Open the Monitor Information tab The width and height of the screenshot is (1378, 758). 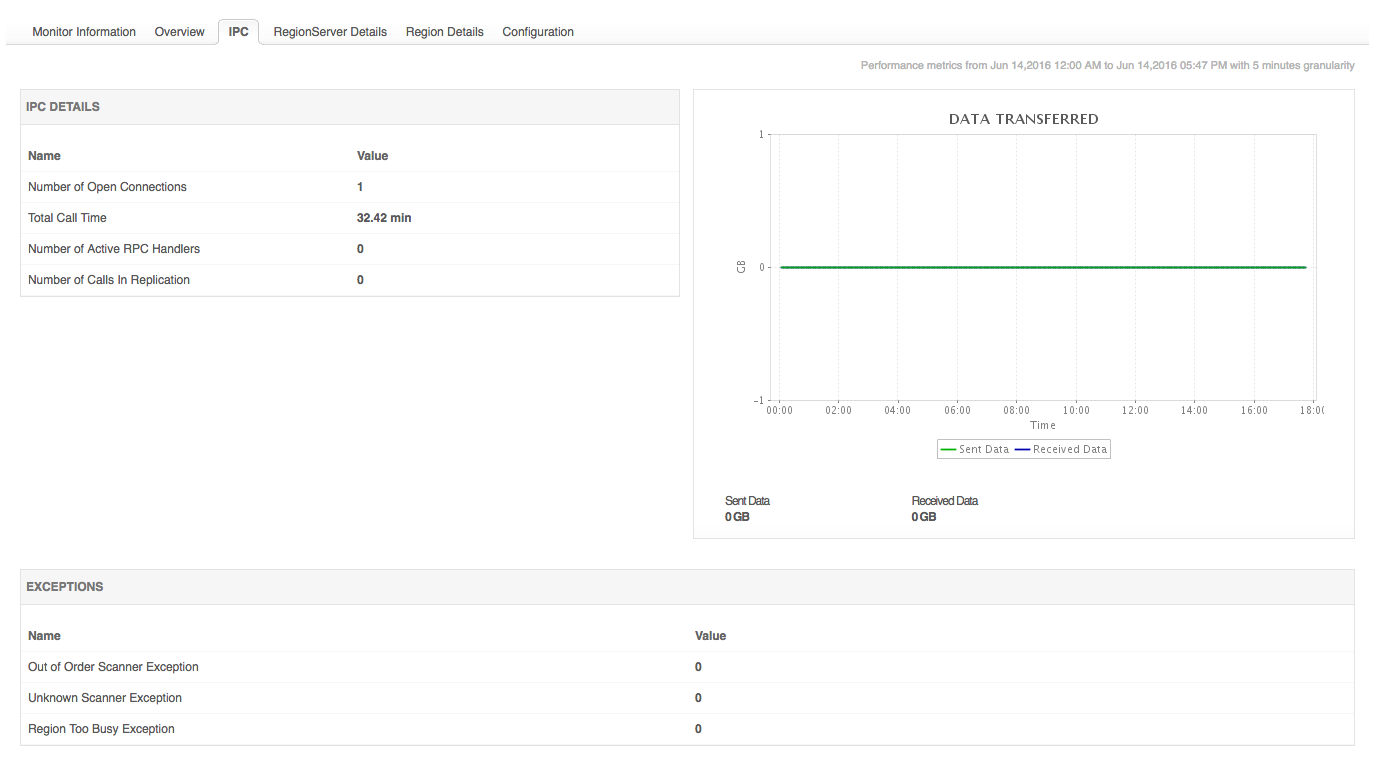coord(84,32)
